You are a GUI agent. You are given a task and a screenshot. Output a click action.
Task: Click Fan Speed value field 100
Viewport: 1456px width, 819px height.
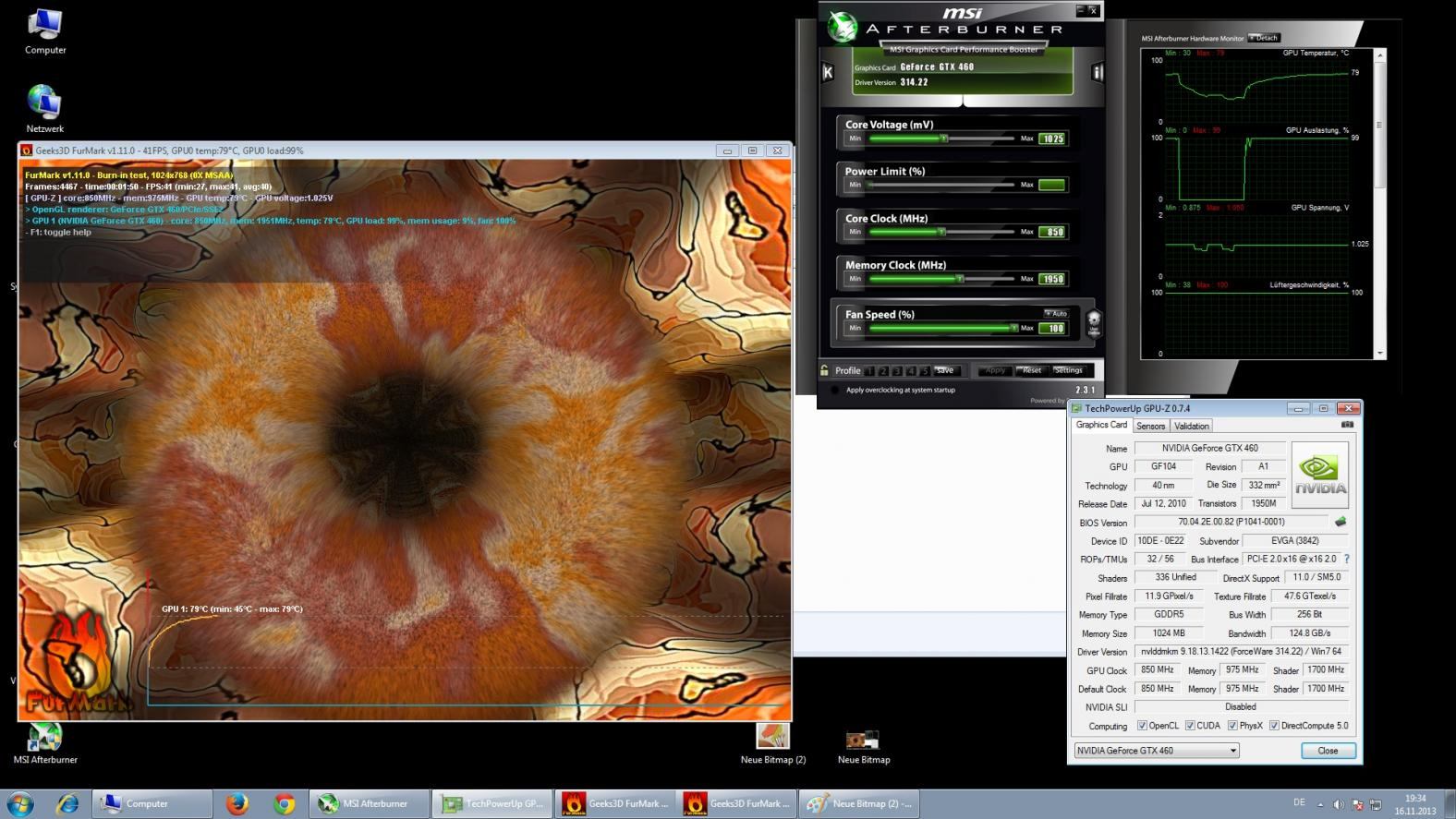pyautogui.click(x=1052, y=328)
